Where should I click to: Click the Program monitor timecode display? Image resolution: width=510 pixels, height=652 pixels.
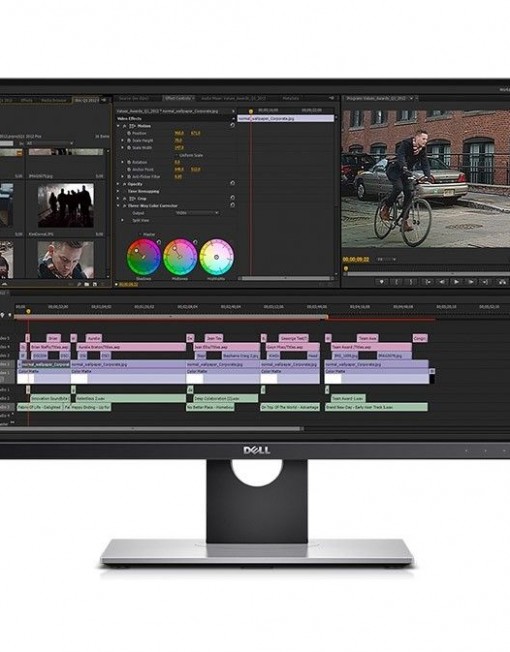(356, 259)
